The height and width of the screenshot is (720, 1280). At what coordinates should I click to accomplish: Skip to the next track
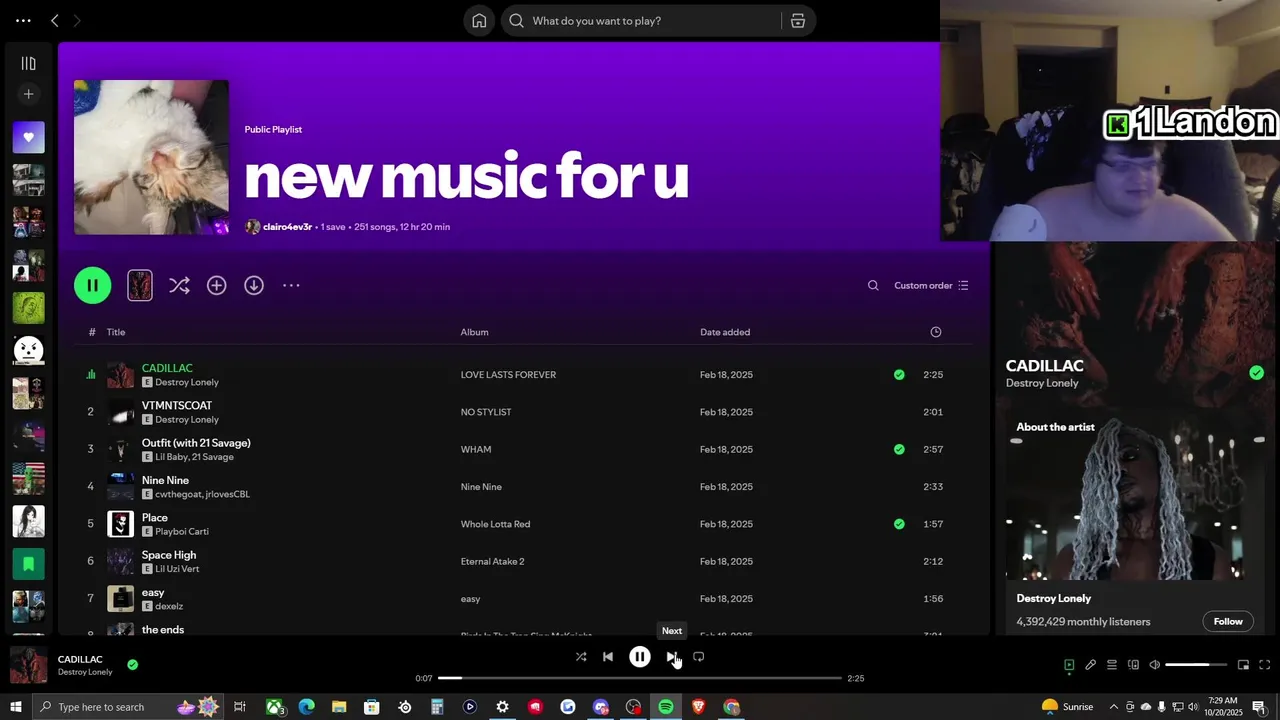pyautogui.click(x=671, y=657)
